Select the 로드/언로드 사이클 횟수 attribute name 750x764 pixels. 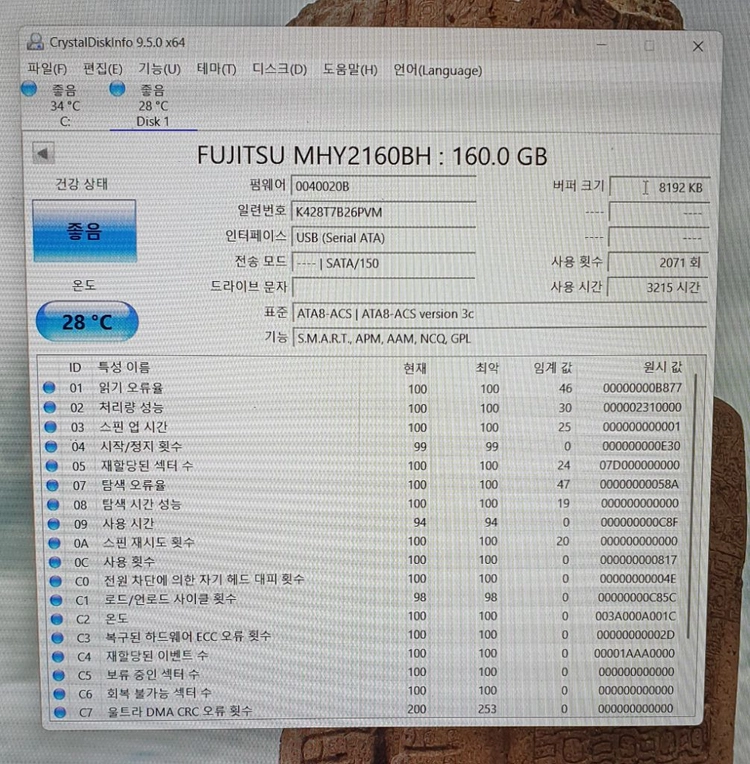(170, 599)
